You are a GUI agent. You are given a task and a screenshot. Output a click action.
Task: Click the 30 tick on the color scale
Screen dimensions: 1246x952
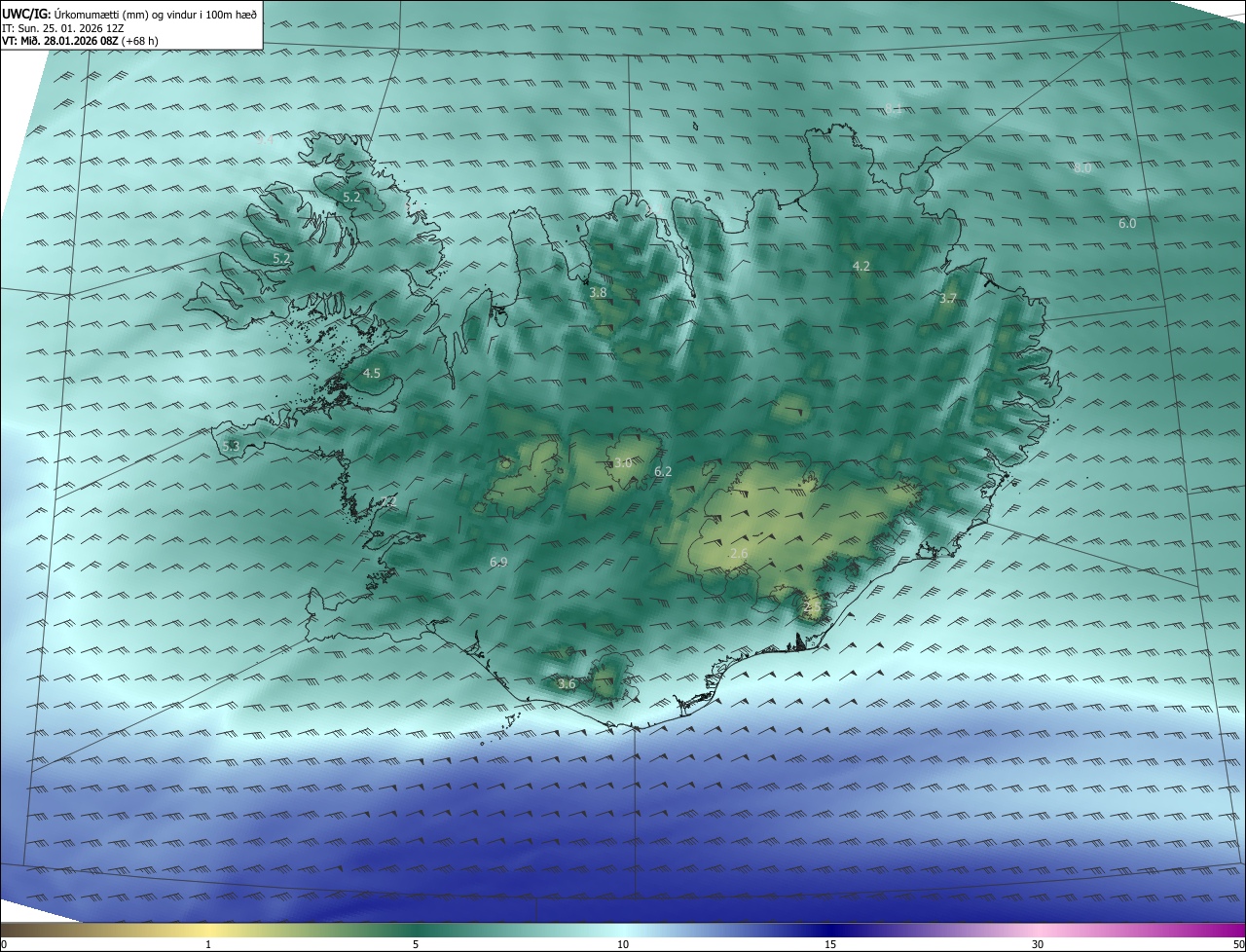pos(1038,944)
